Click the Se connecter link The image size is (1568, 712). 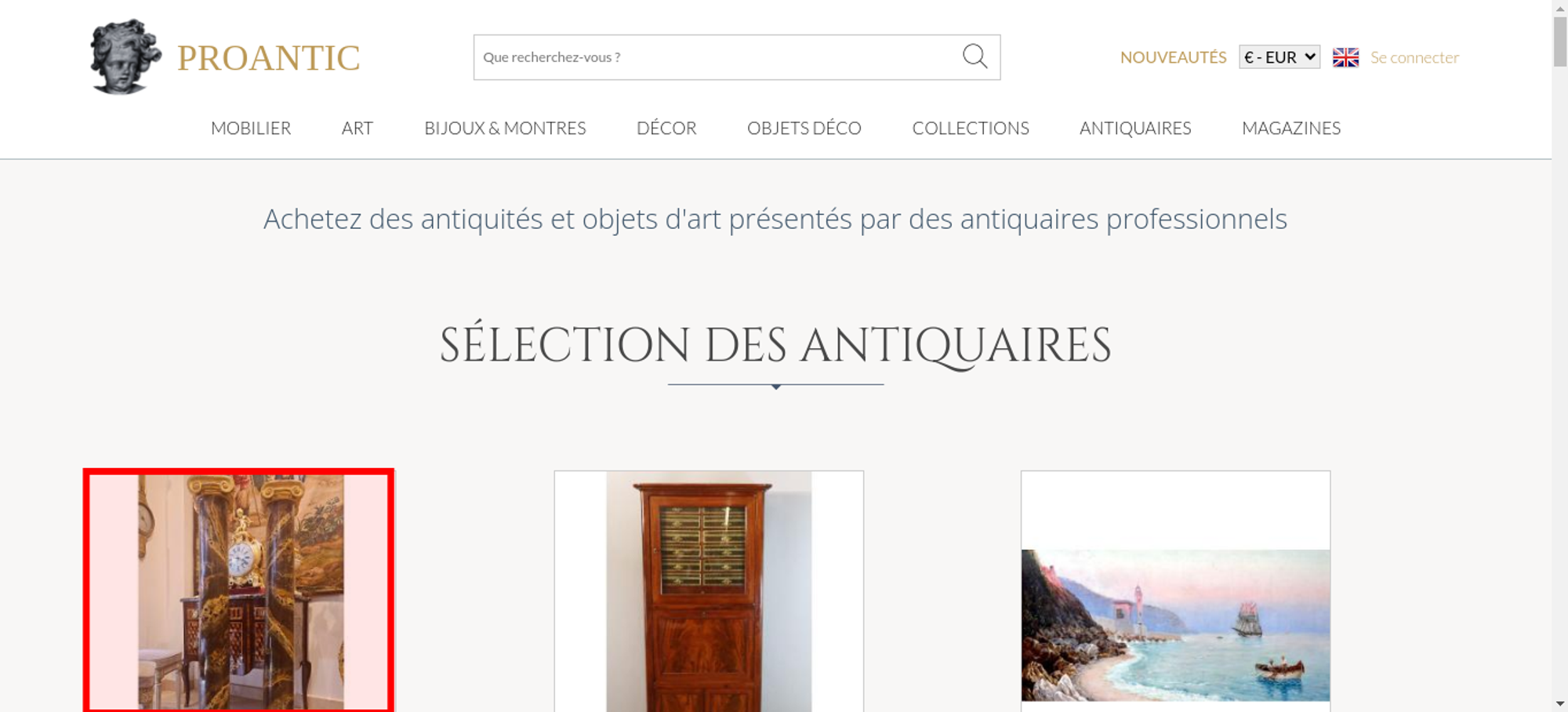(1414, 57)
